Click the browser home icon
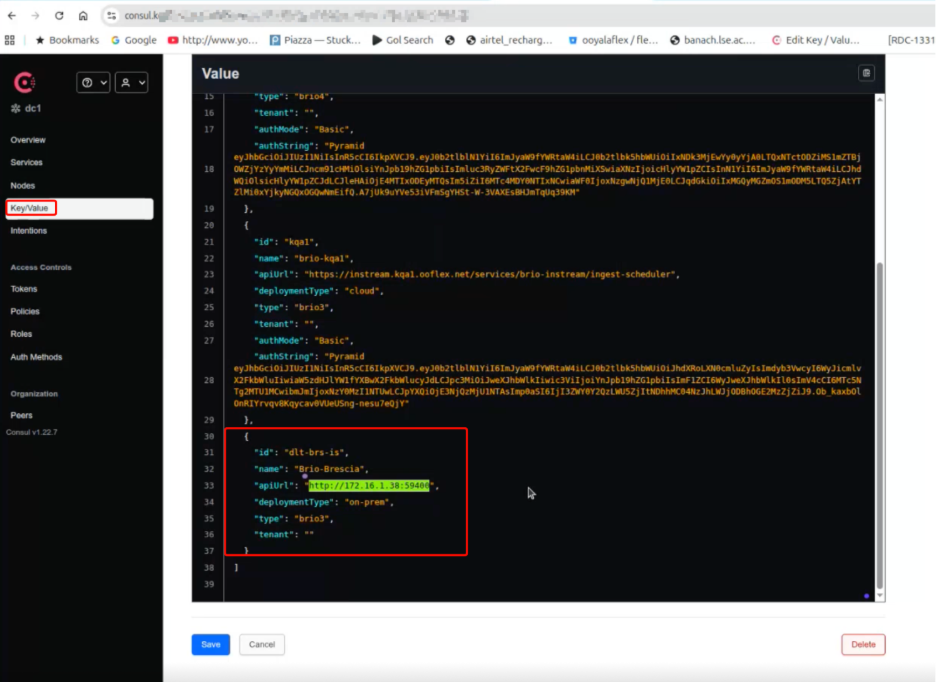This screenshot has height=682, width=936. click(x=83, y=16)
